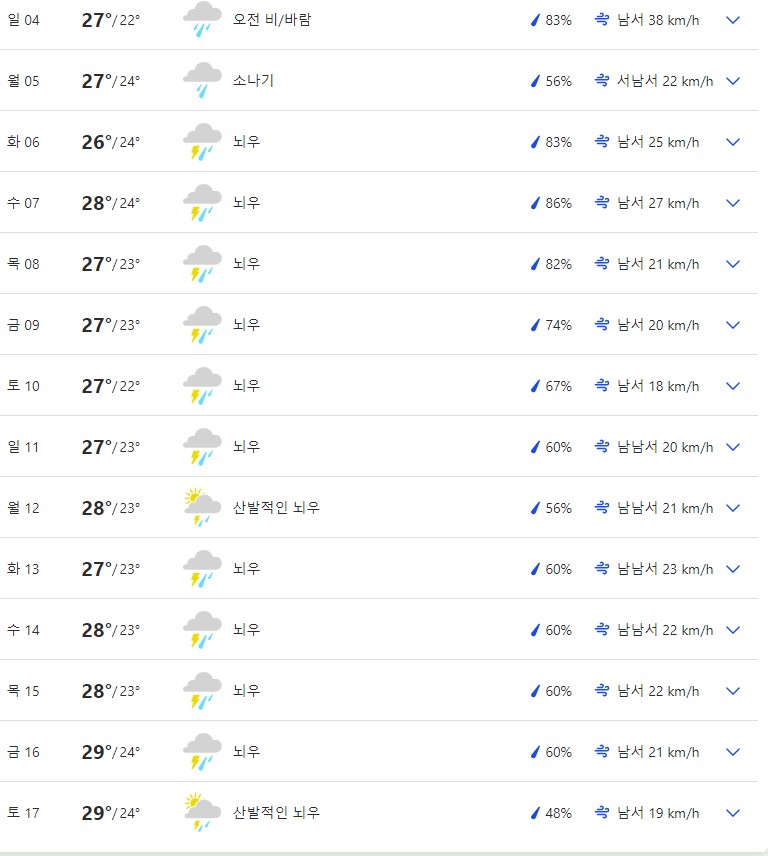Show details for 토 17 using chevron
Screen dimensions: 768x856
pos(733,813)
